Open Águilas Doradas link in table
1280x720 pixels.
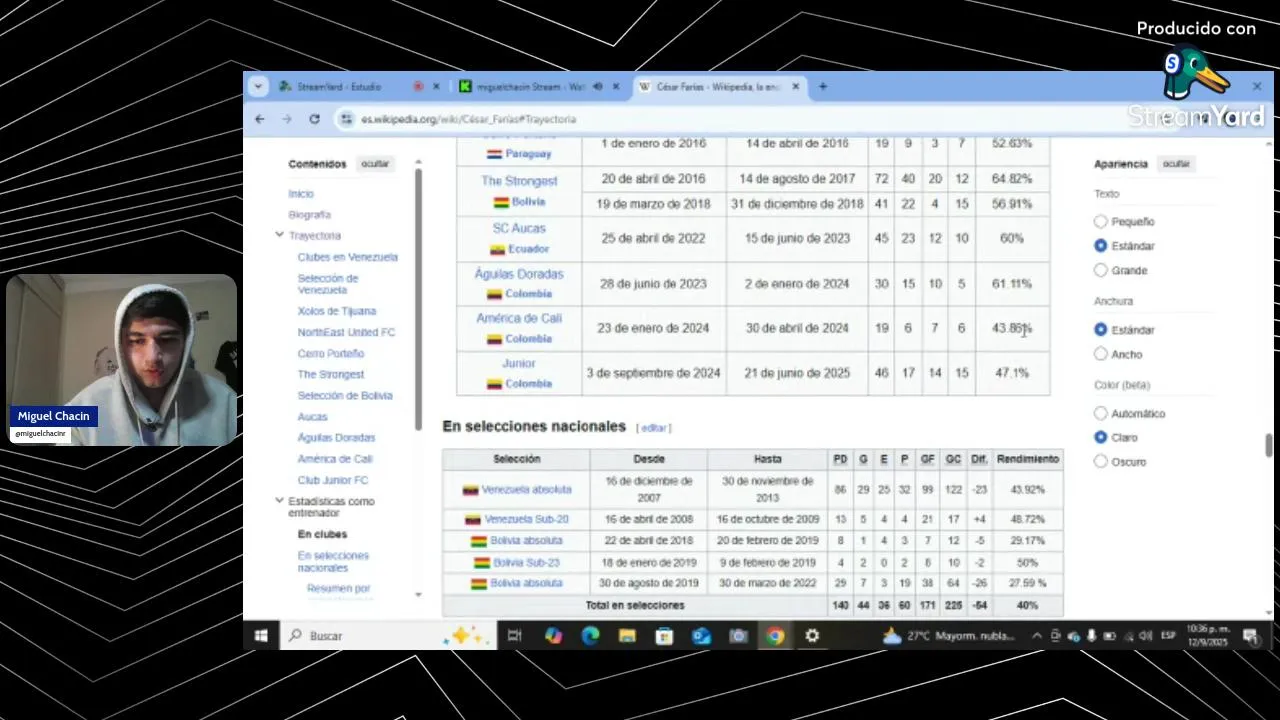[x=519, y=274]
